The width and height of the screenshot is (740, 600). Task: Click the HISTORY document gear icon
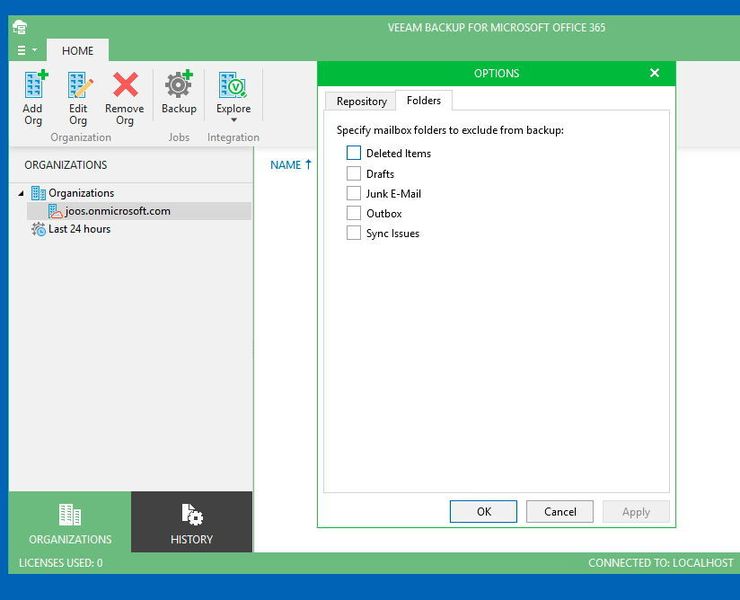192,515
